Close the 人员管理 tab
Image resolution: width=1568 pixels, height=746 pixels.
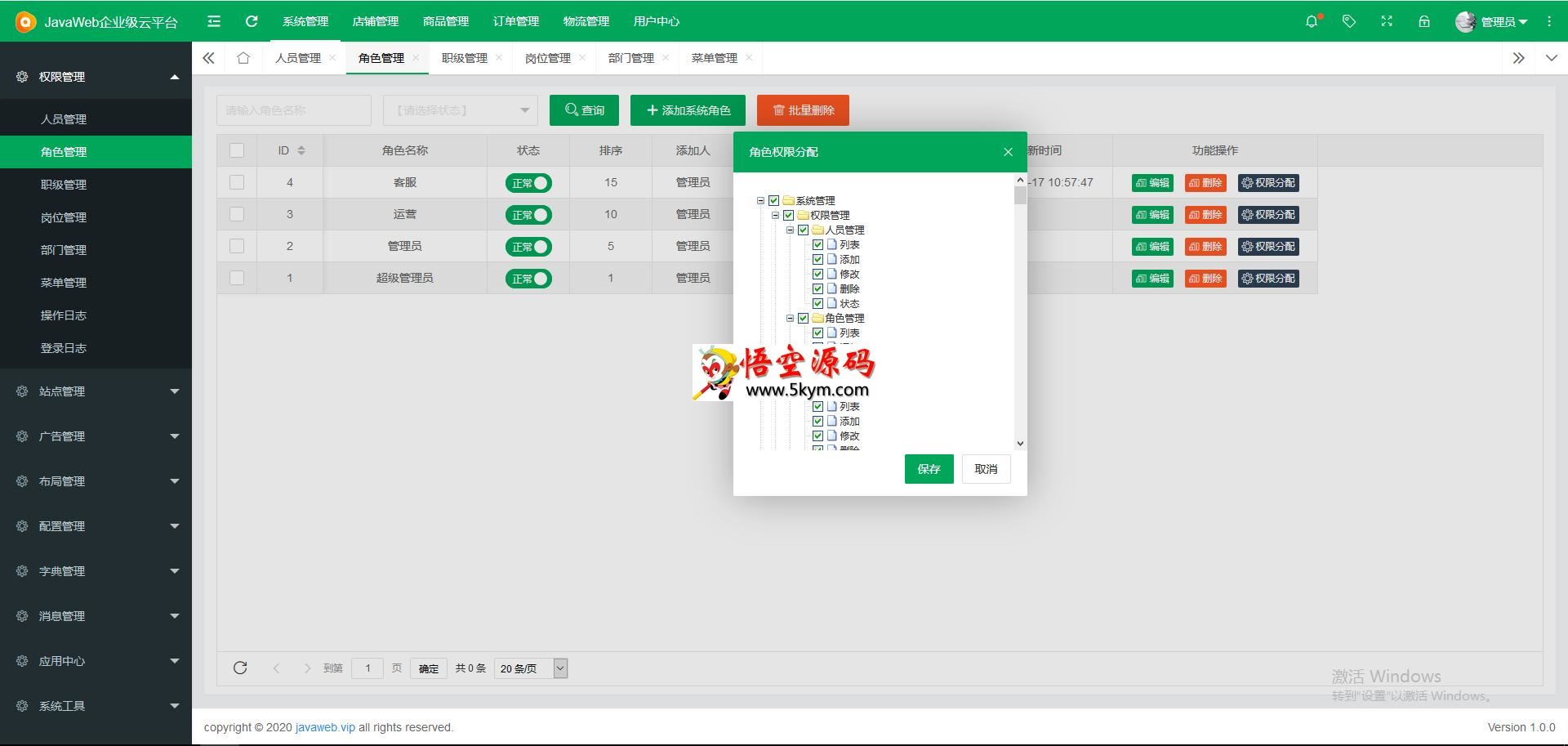332,57
